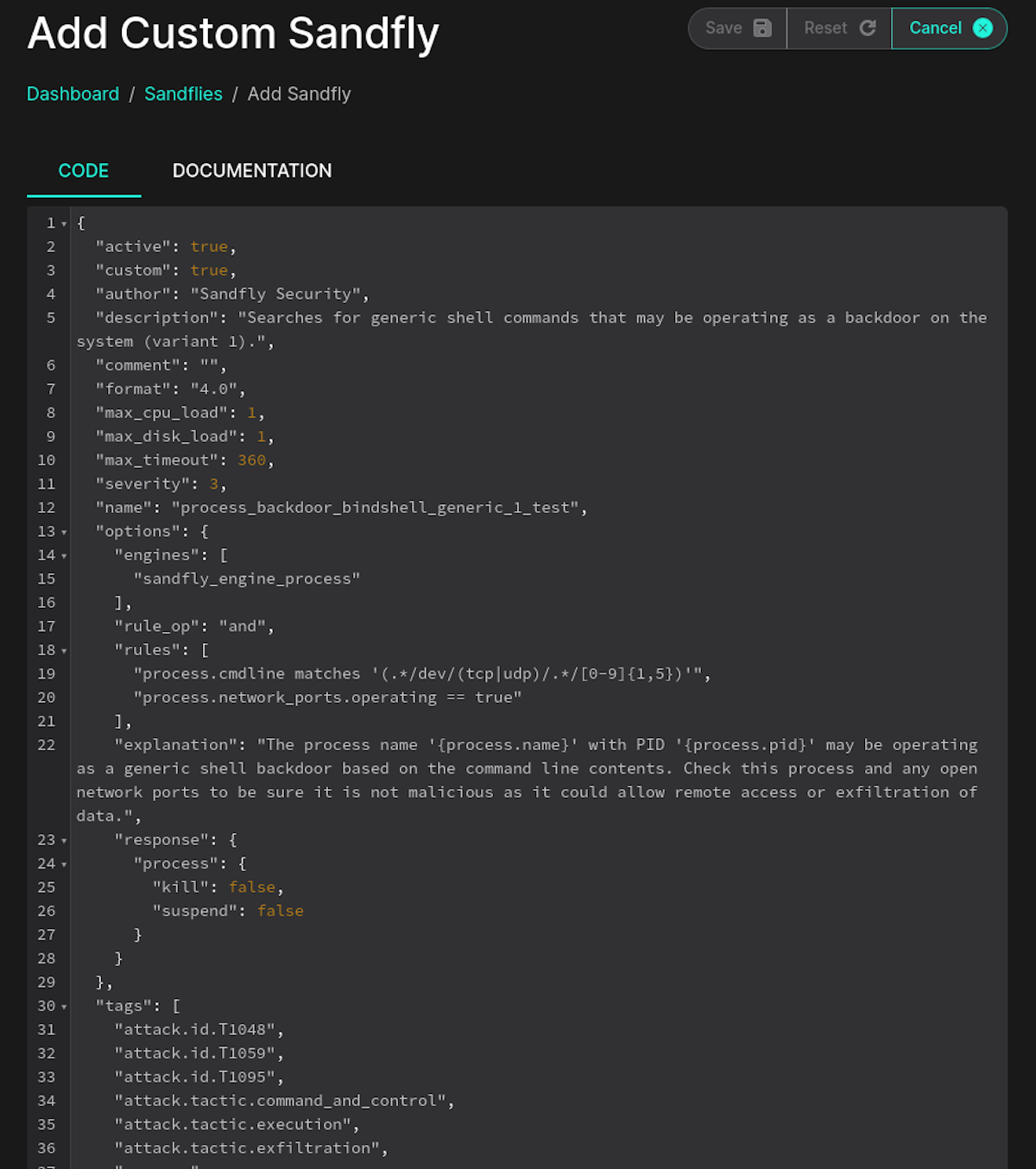Navigate to Sandflies via the breadcrumb
Viewport: 1036px width, 1169px height.
[x=183, y=93]
